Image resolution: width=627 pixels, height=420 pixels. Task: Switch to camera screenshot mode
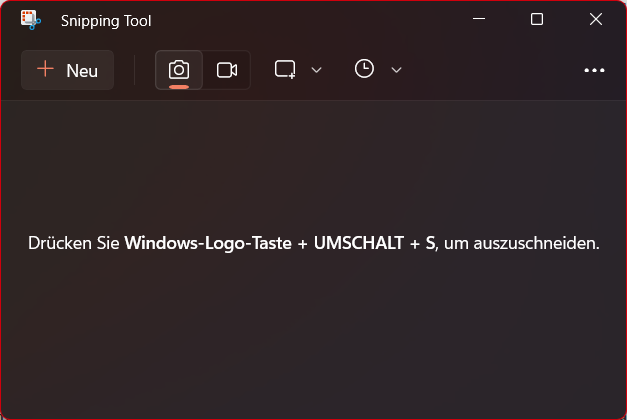point(179,69)
